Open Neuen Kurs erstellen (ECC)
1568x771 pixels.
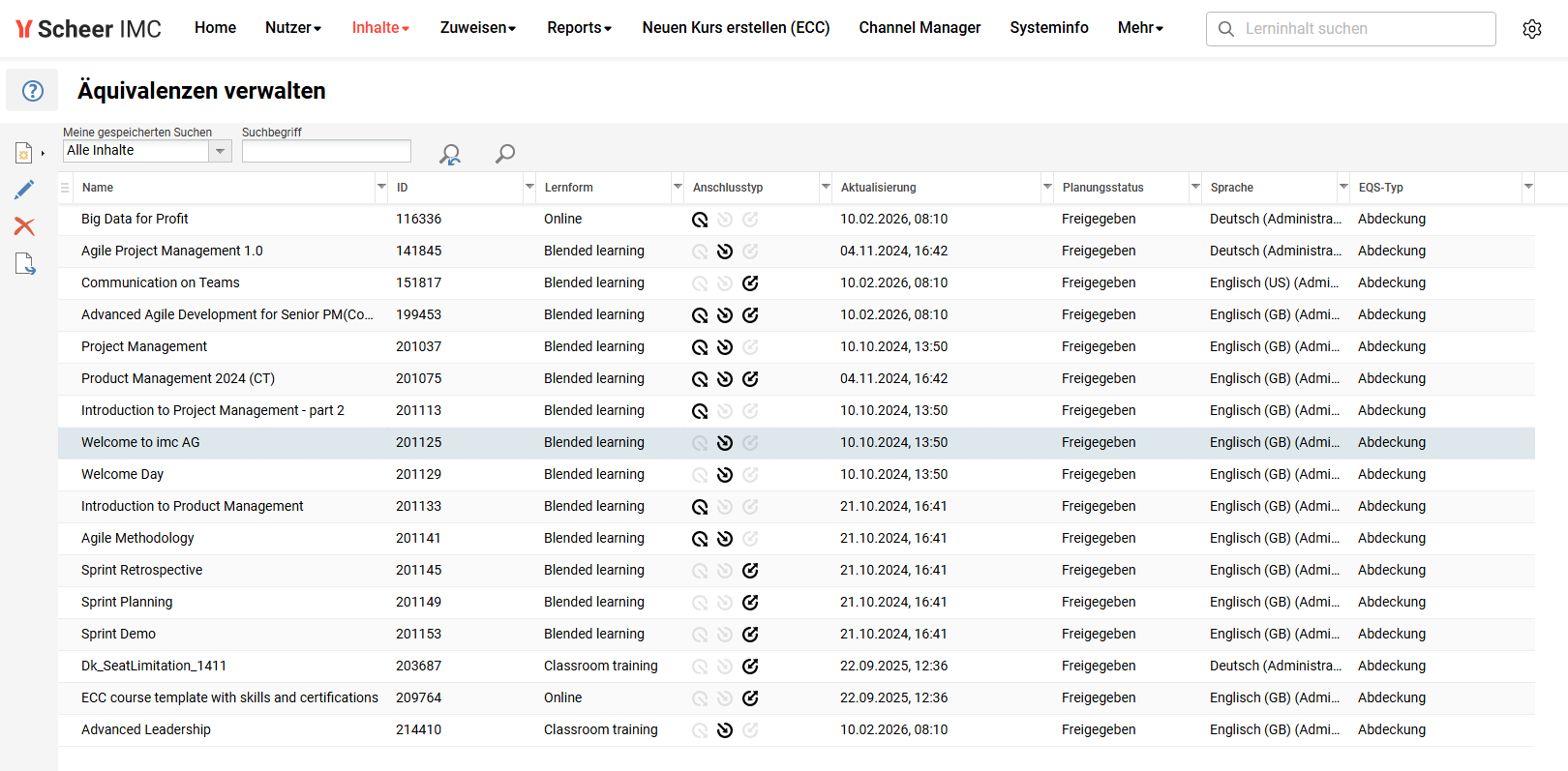736,28
